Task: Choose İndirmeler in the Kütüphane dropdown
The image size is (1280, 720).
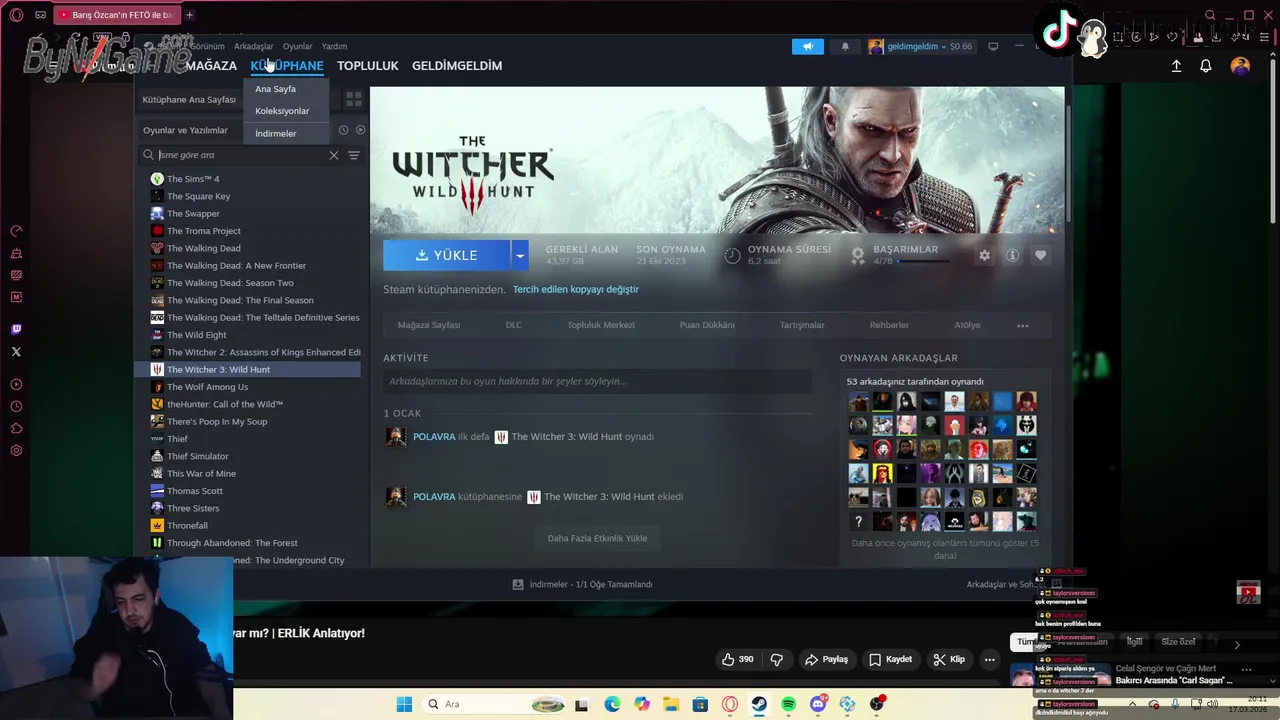Action: coord(275,133)
